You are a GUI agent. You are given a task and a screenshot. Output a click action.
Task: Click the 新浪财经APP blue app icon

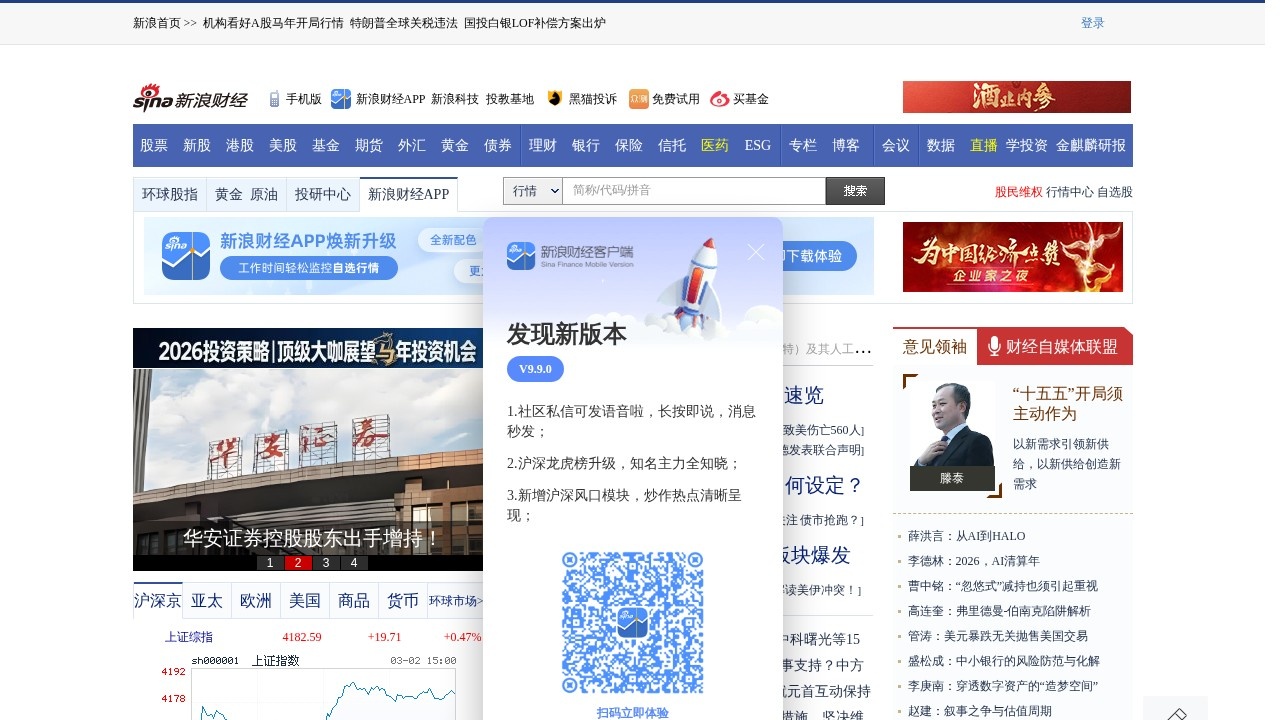click(x=340, y=98)
